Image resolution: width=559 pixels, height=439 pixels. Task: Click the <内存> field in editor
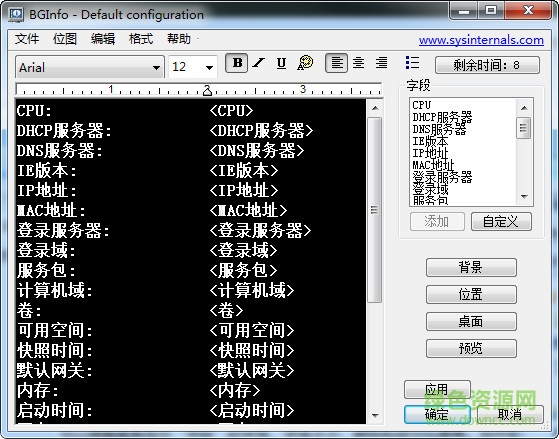[x=235, y=390]
